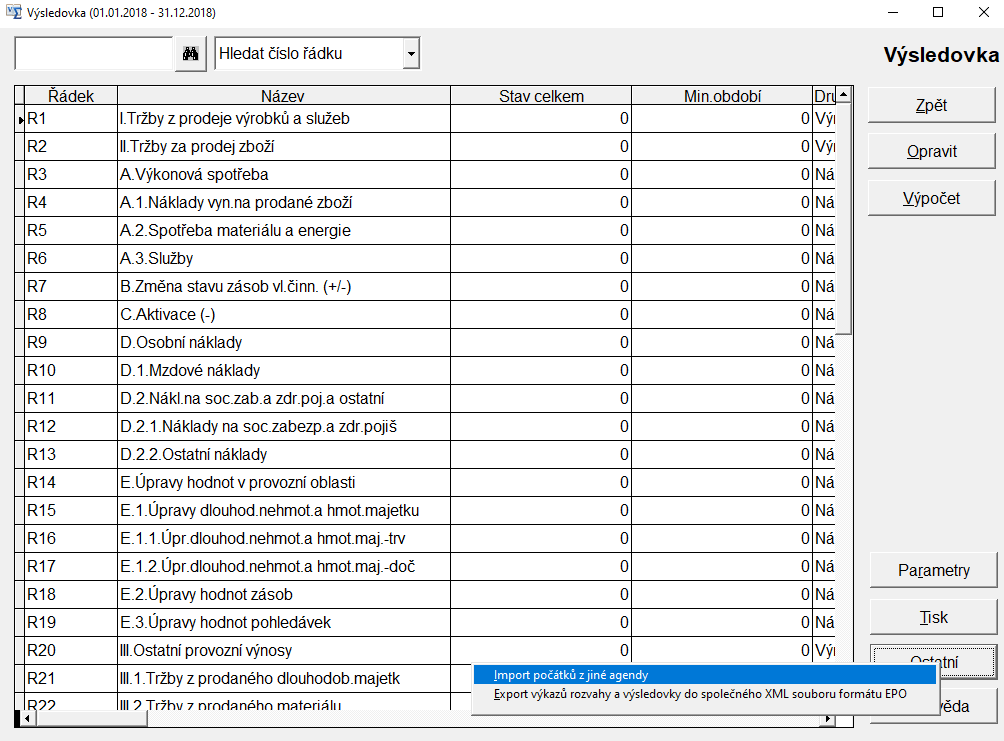Click the Řádek column header
The width and height of the screenshot is (1004, 741).
71,96
